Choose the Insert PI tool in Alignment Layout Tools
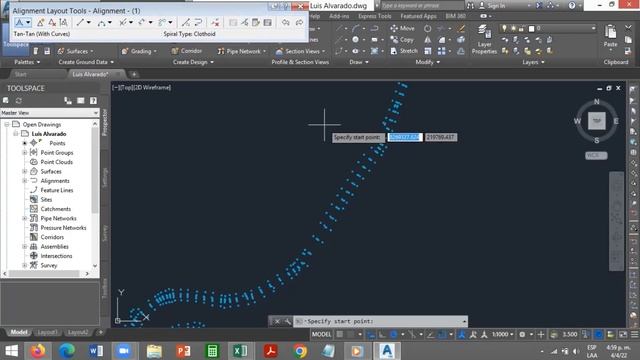Viewport: 640px width, 360px height. pyautogui.click(x=40, y=22)
